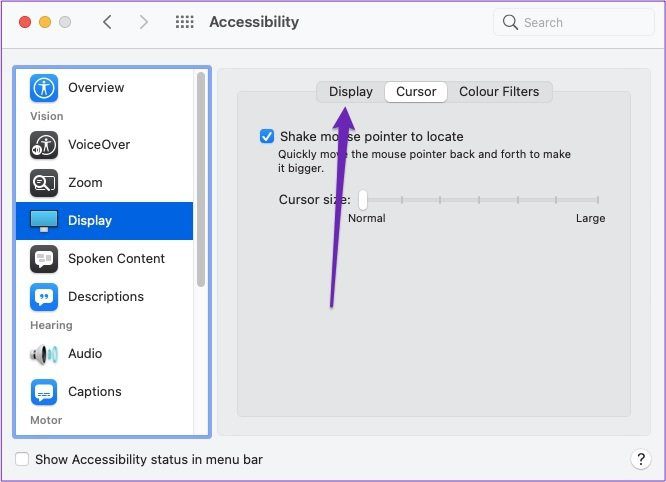Select the Captions icon
Viewport: 666px width, 482px height.
(x=44, y=392)
